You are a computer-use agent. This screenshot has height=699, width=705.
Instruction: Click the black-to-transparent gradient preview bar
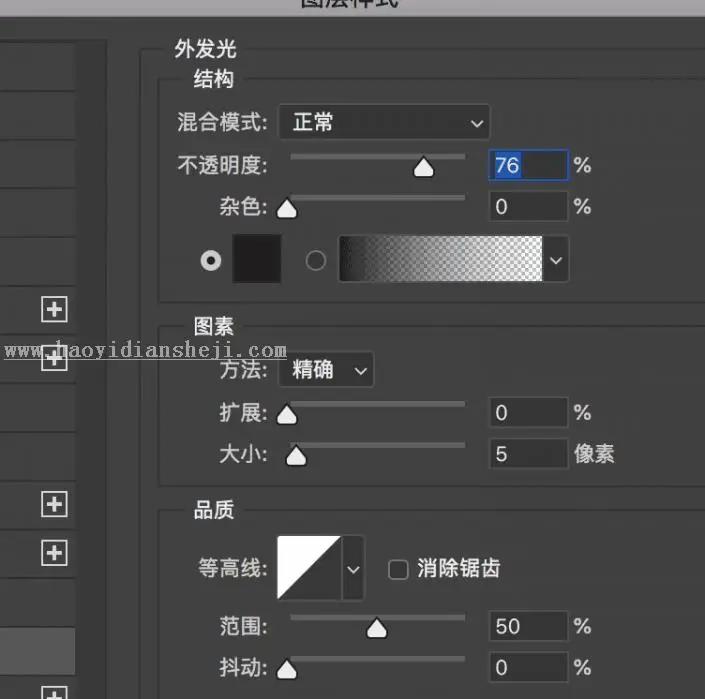click(441, 258)
